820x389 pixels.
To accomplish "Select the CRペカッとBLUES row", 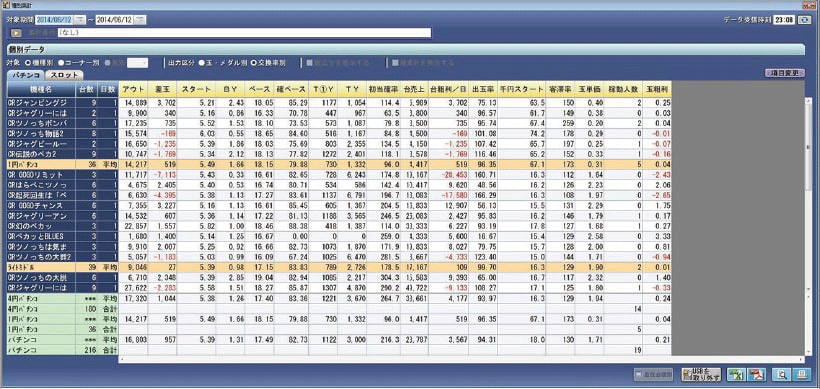I will (339, 236).
